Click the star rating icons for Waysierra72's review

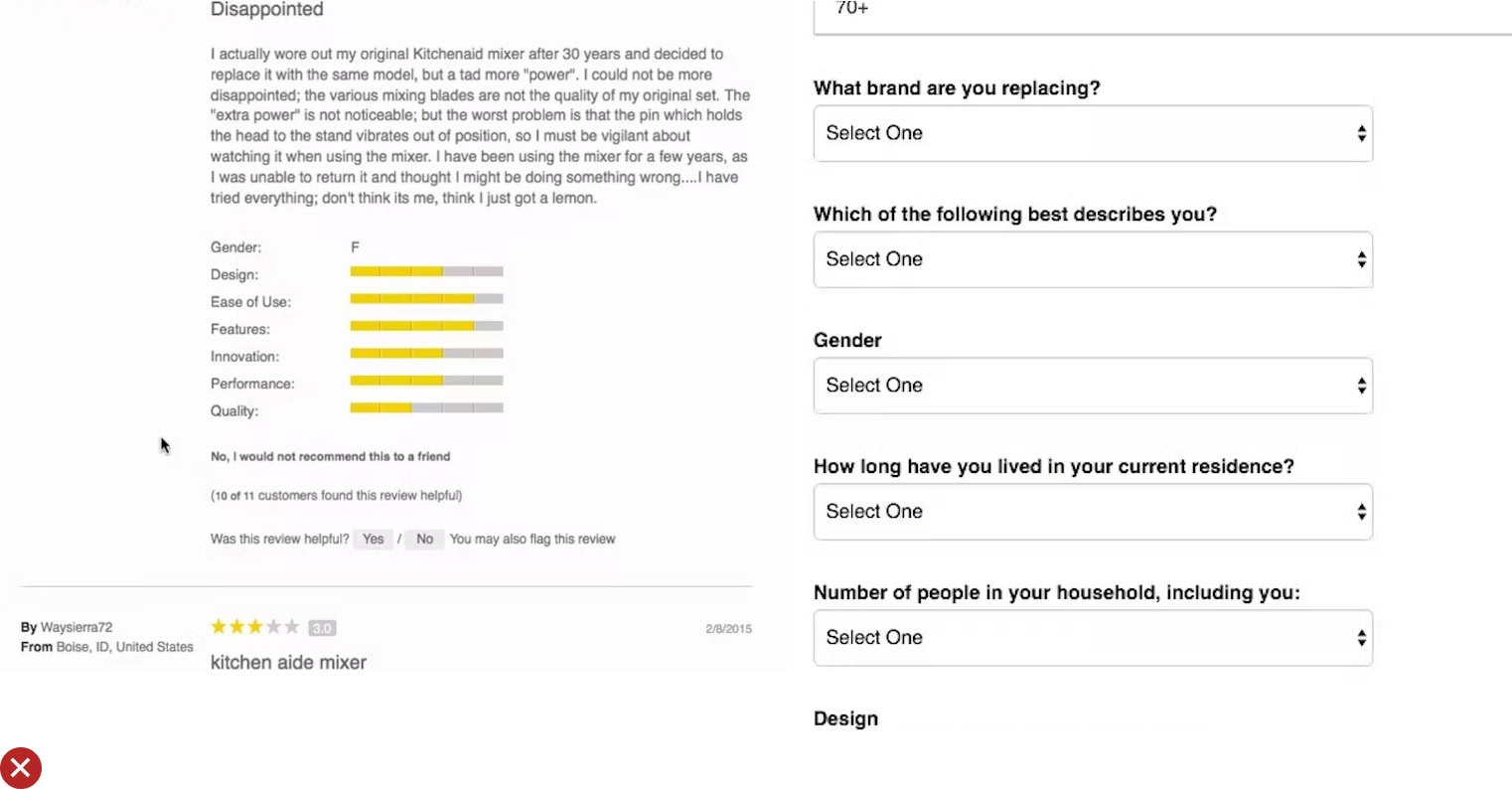(x=254, y=627)
